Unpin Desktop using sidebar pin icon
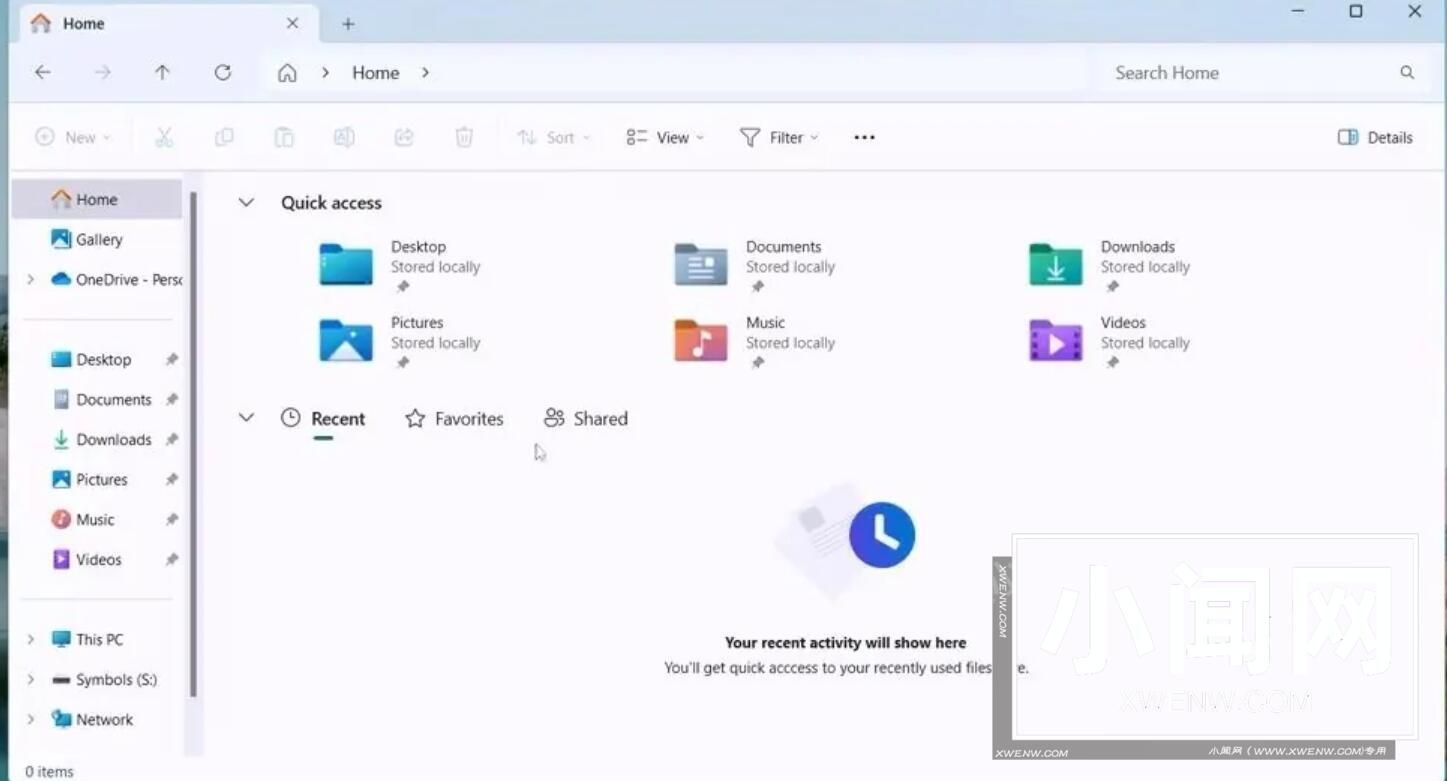Image resolution: width=1447 pixels, height=781 pixels. pyautogui.click(x=171, y=359)
